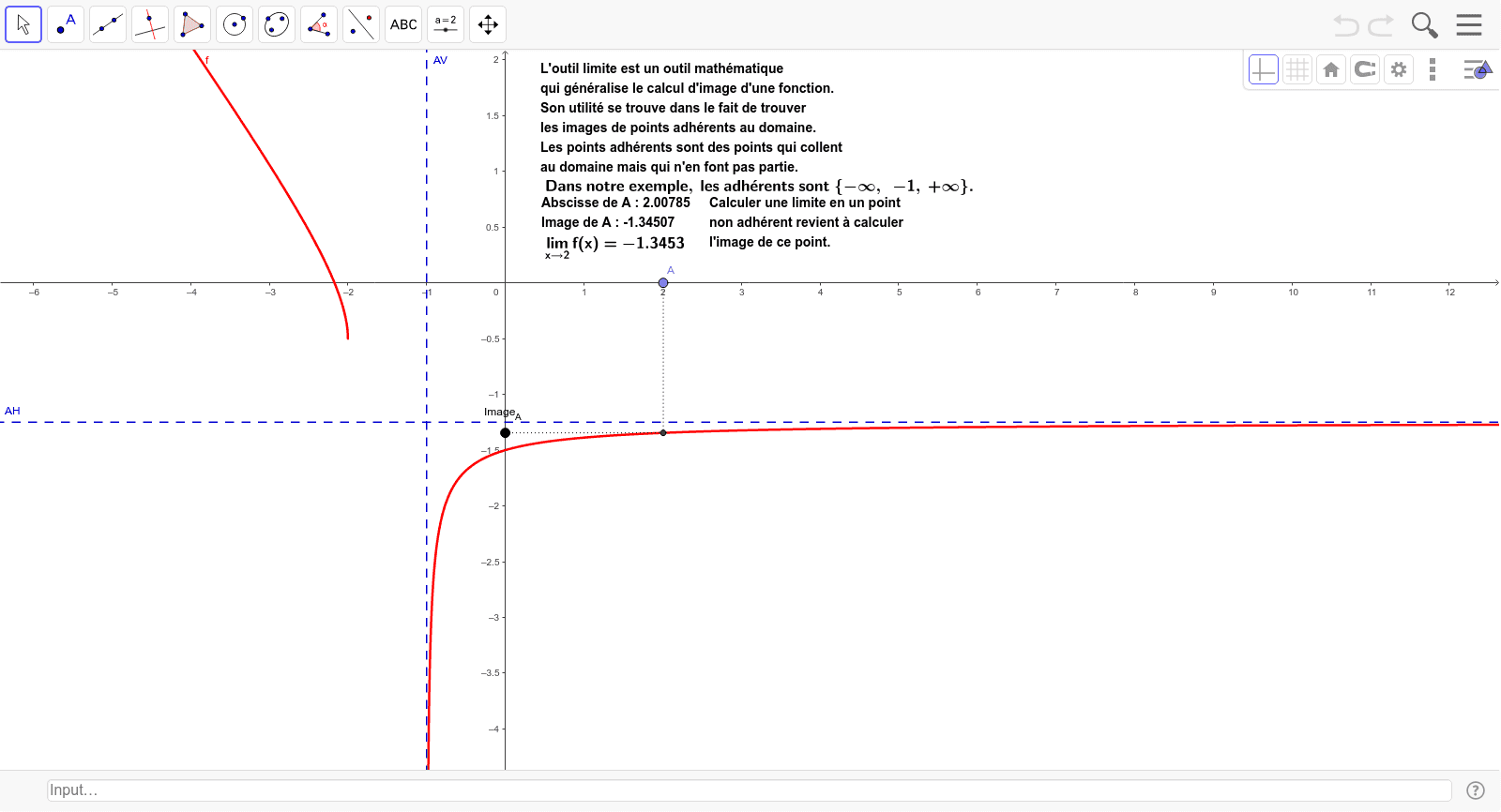Screen dimensions: 1501x812
Task: Select the Angle tool
Action: (319, 24)
